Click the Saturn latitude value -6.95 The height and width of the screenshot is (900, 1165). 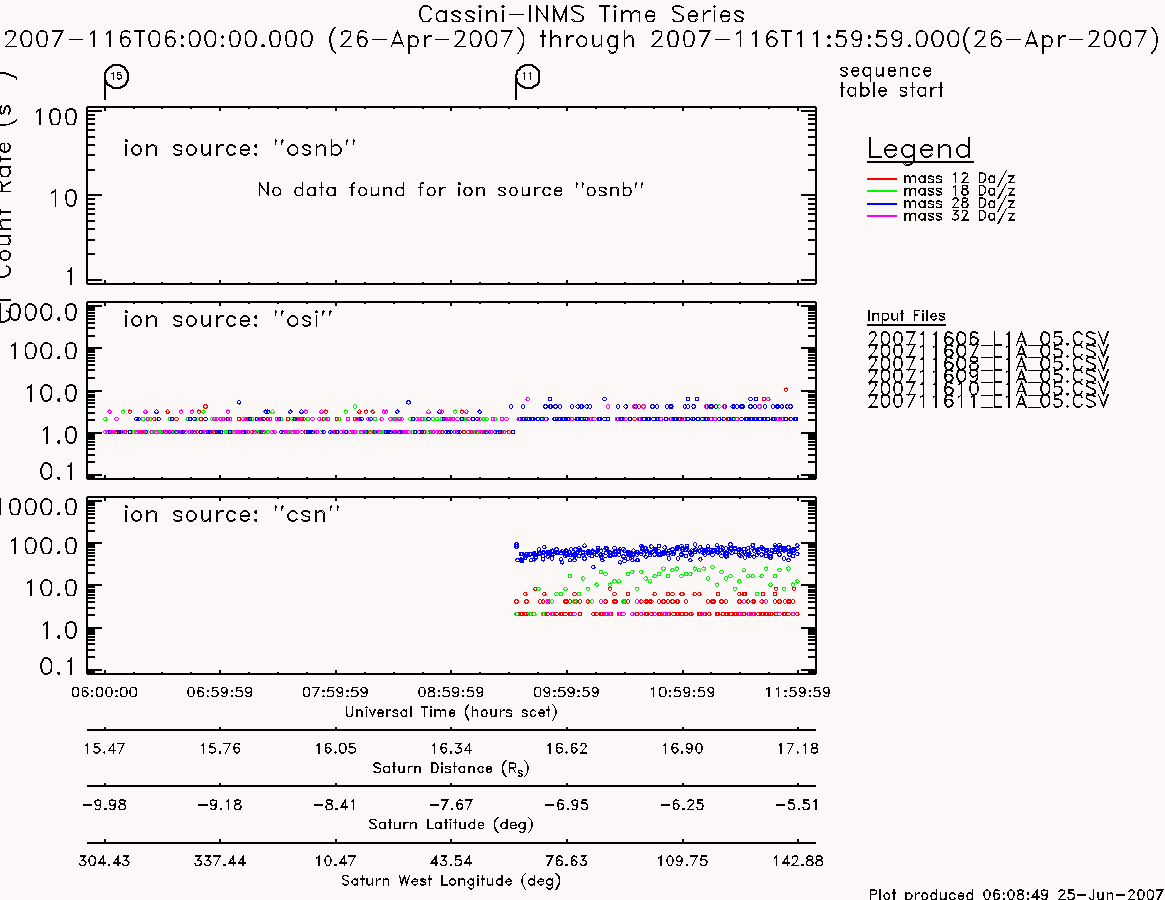[567, 805]
